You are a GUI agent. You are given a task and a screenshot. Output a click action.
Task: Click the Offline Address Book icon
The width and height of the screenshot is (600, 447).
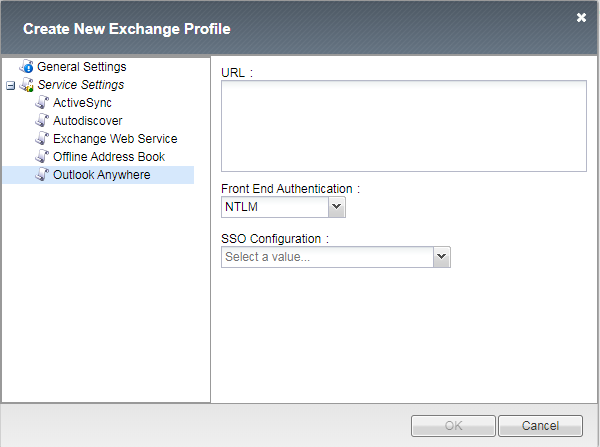(x=41, y=157)
